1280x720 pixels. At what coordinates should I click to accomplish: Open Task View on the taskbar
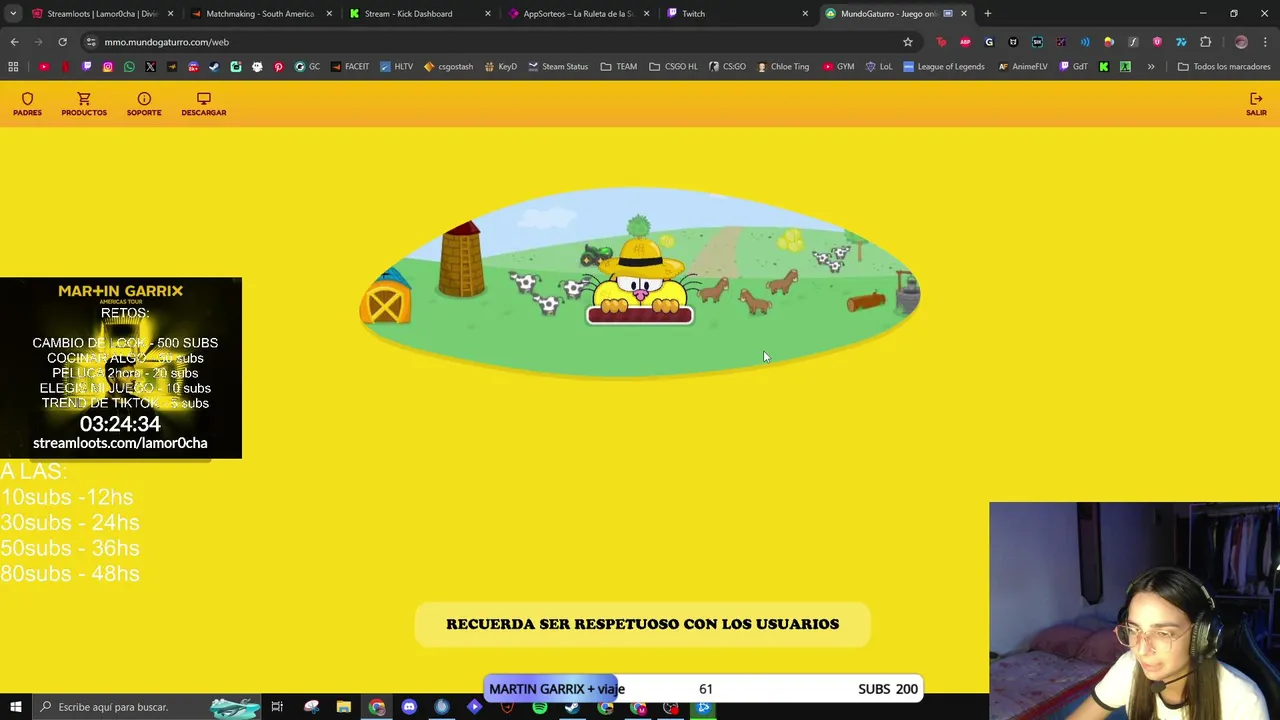(x=277, y=707)
